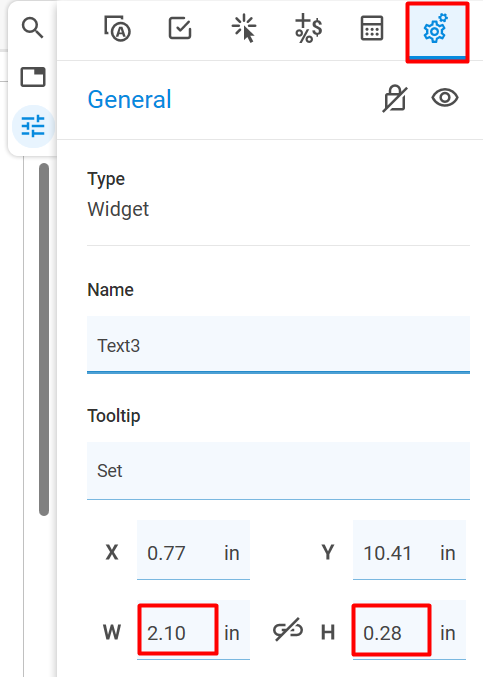Click the Widget type value text

tap(118, 209)
